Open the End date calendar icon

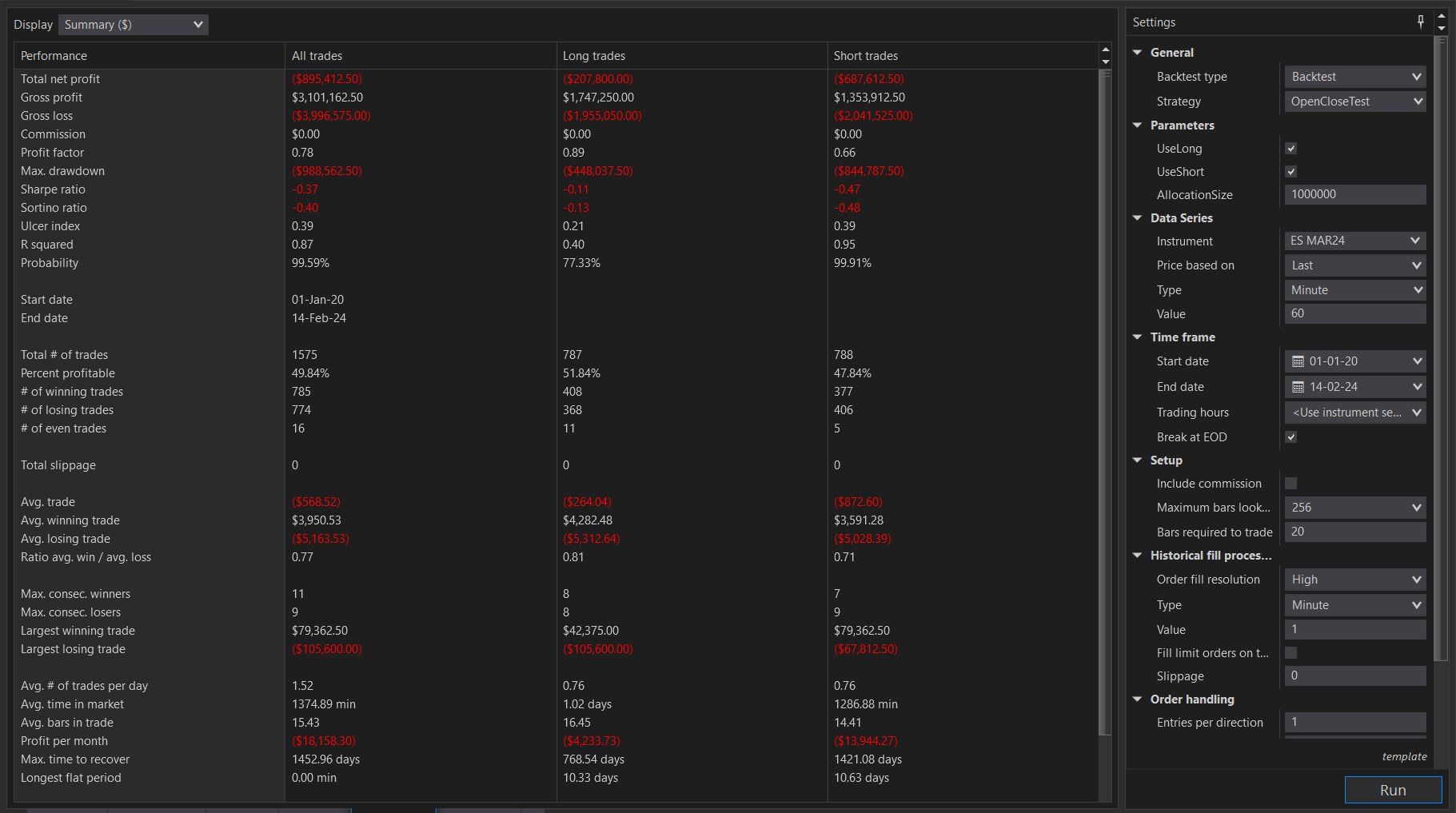[x=1298, y=387]
